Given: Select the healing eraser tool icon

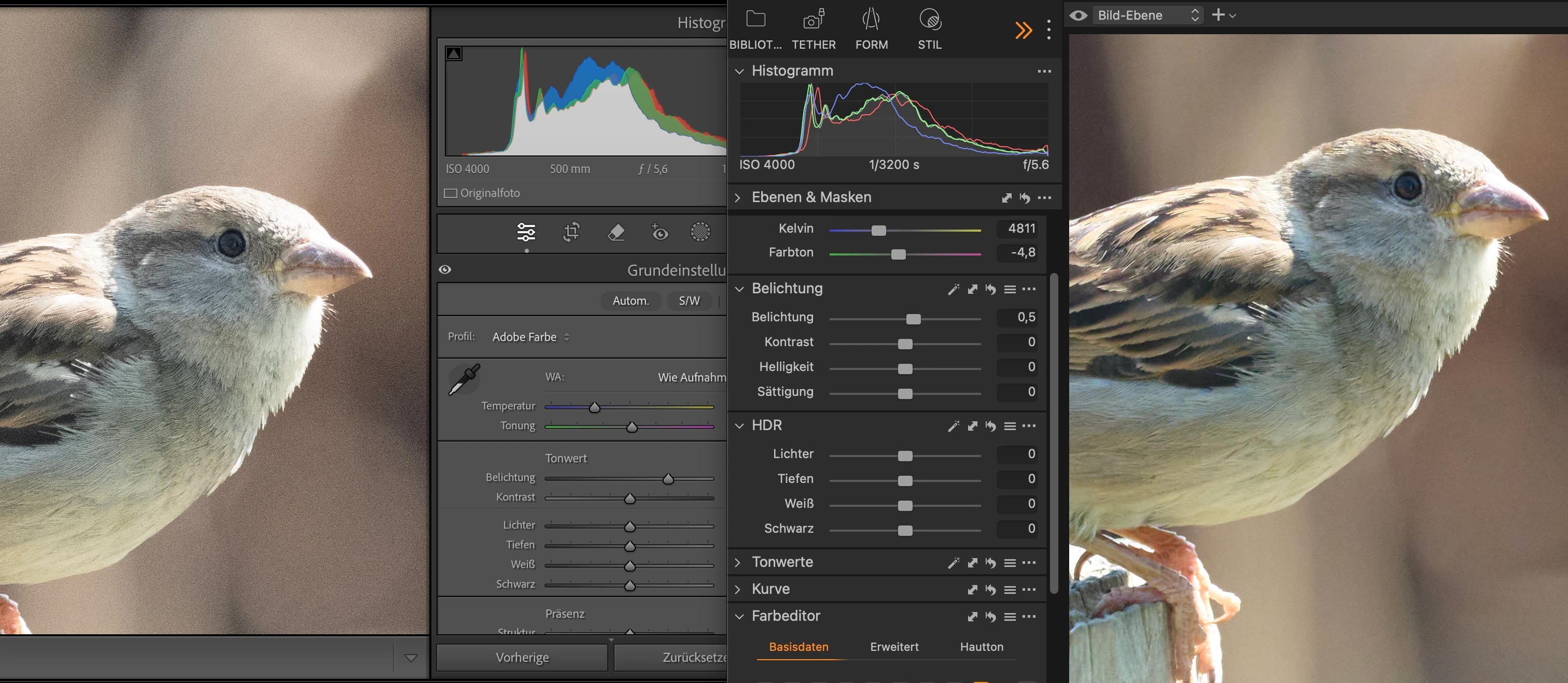Looking at the screenshot, I should pyautogui.click(x=616, y=232).
